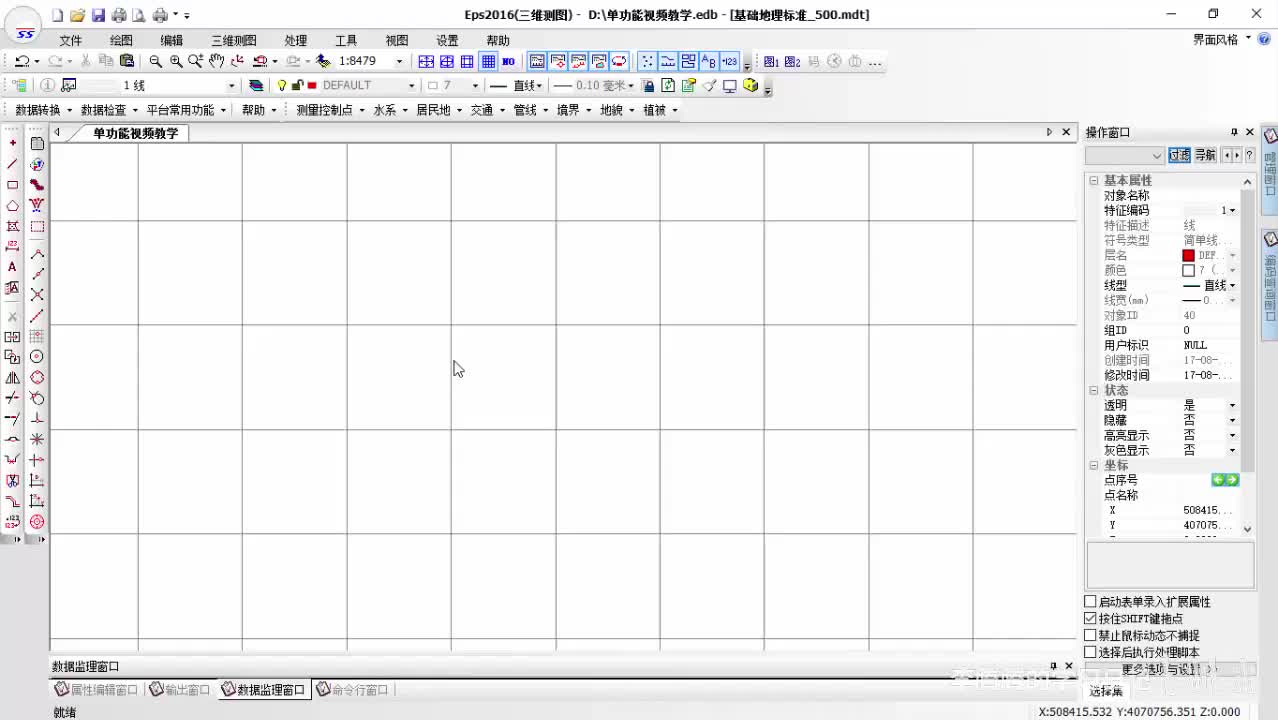Open the 测量控制点 toolbar menu
Viewport: 1278px width, 720px height.
click(x=331, y=110)
